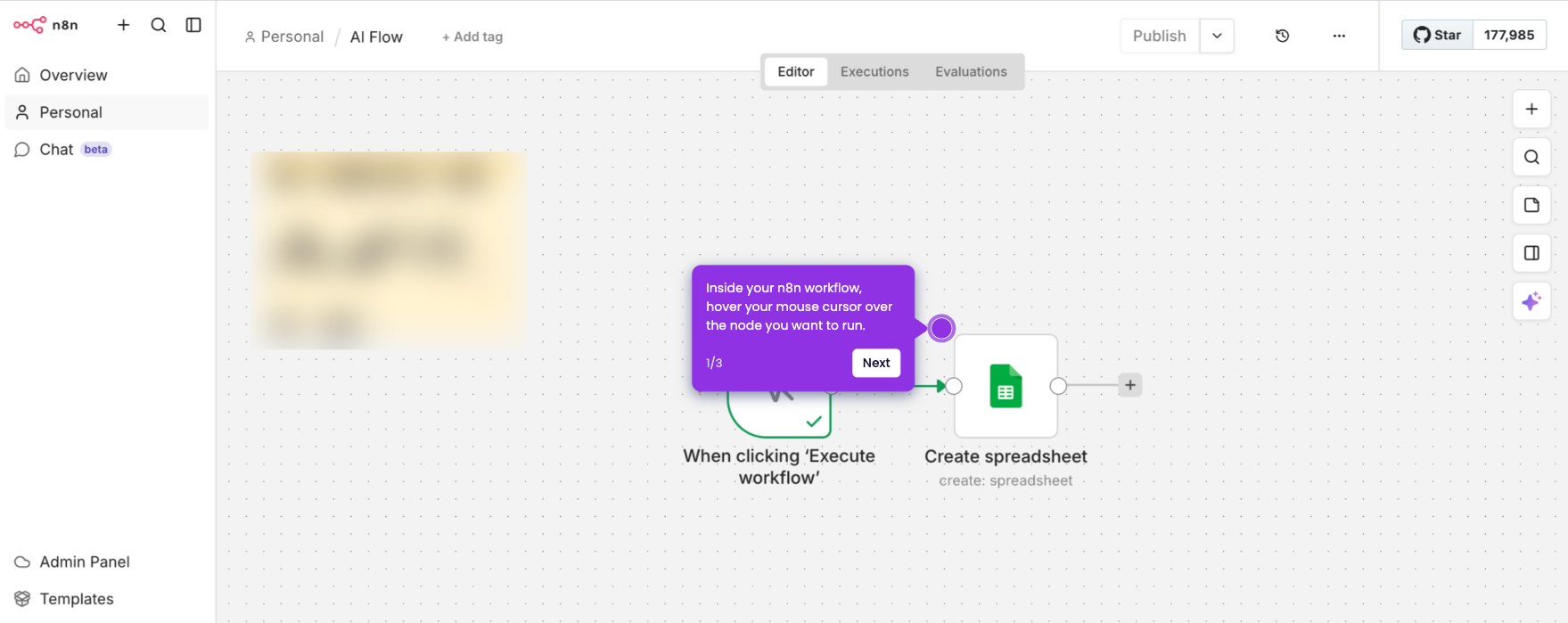This screenshot has width=1568, height=623.
Task: Click Next in the purple tooltip
Action: pyautogui.click(x=876, y=363)
